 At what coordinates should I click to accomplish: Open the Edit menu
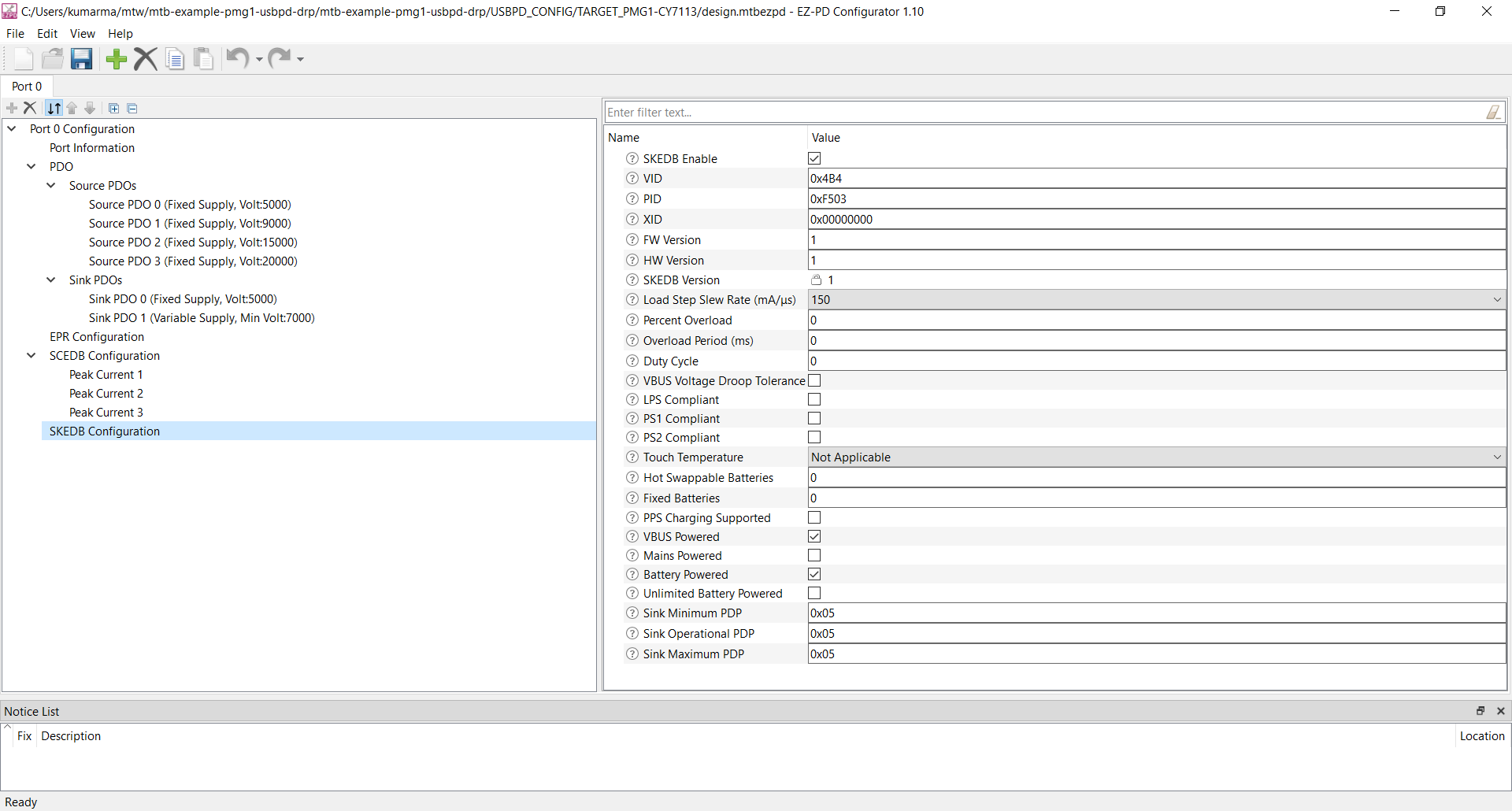[x=47, y=34]
